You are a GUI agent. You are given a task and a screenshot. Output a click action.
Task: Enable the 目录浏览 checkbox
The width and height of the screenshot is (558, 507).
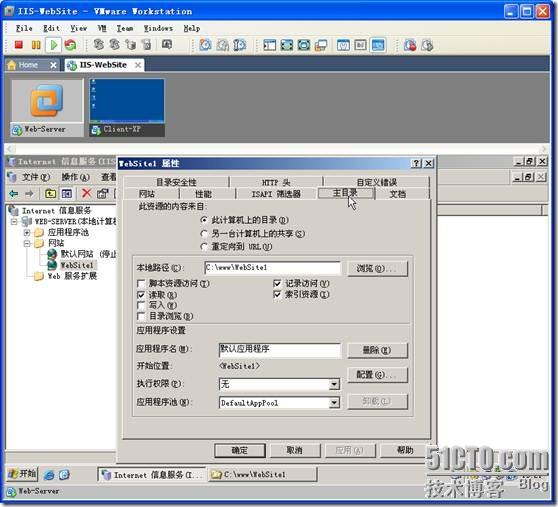[x=141, y=316]
